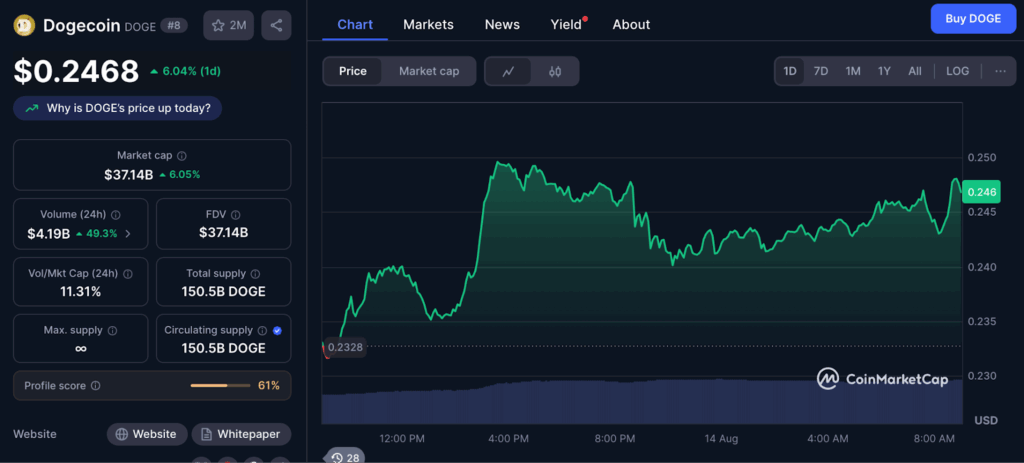
Task: Expand Why is DOGE's price up today
Action: (118, 108)
